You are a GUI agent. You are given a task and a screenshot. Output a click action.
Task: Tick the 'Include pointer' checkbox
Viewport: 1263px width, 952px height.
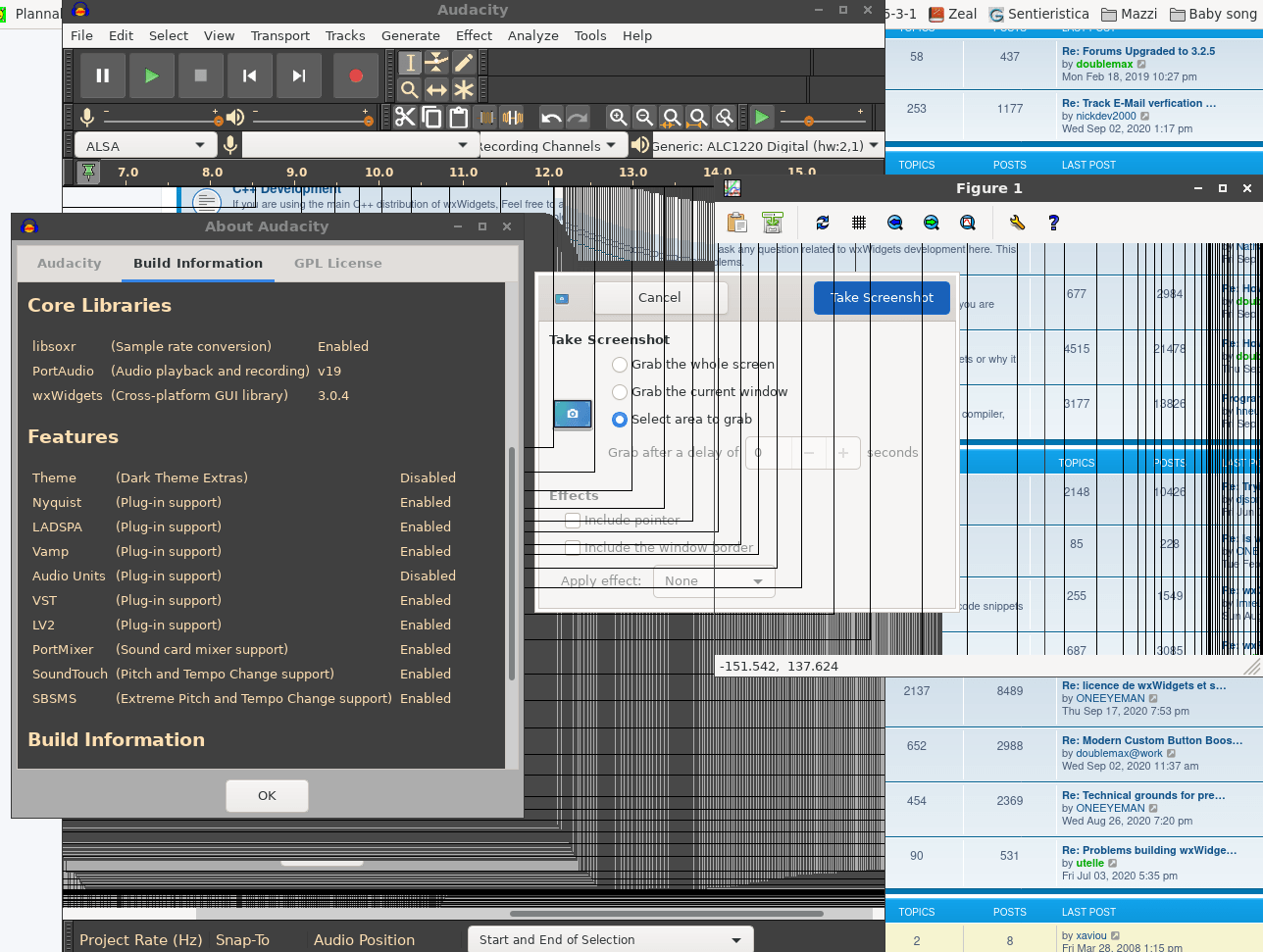573,521
